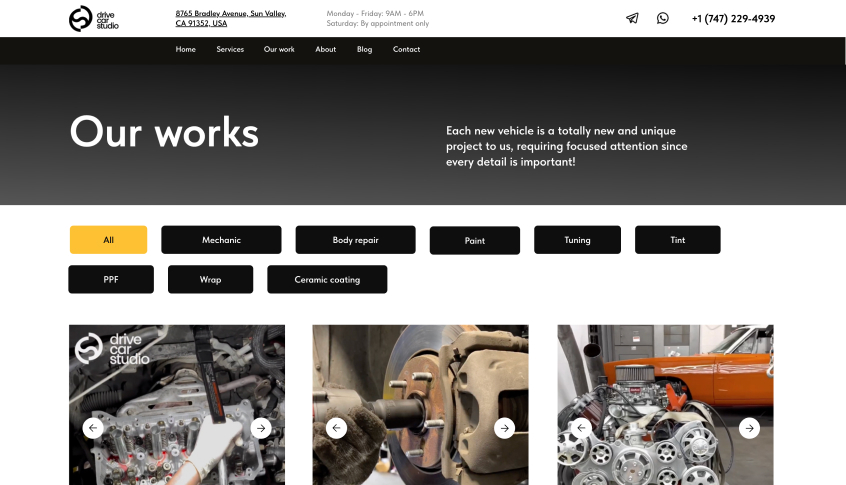The image size is (846, 485).
Task: Open the Contact nav item
Action: coord(406,49)
